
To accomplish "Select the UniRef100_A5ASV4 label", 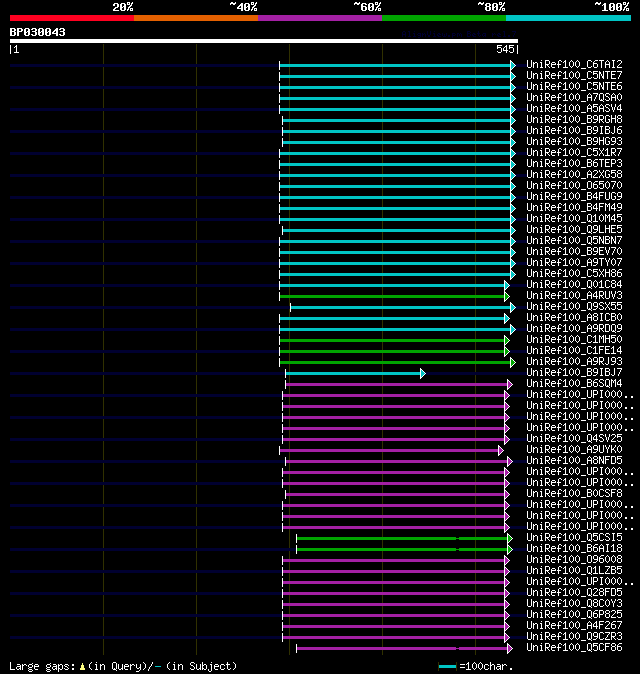I will pyautogui.click(x=574, y=108).
